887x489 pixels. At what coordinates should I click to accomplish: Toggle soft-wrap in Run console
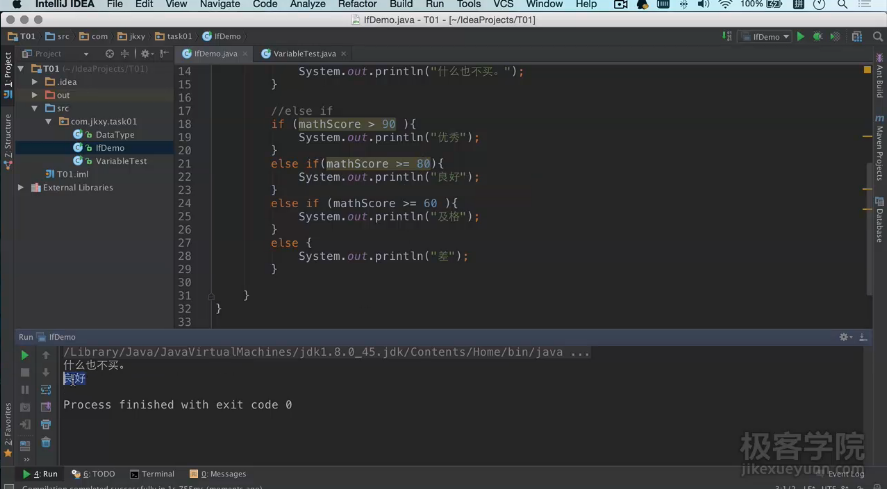46,389
